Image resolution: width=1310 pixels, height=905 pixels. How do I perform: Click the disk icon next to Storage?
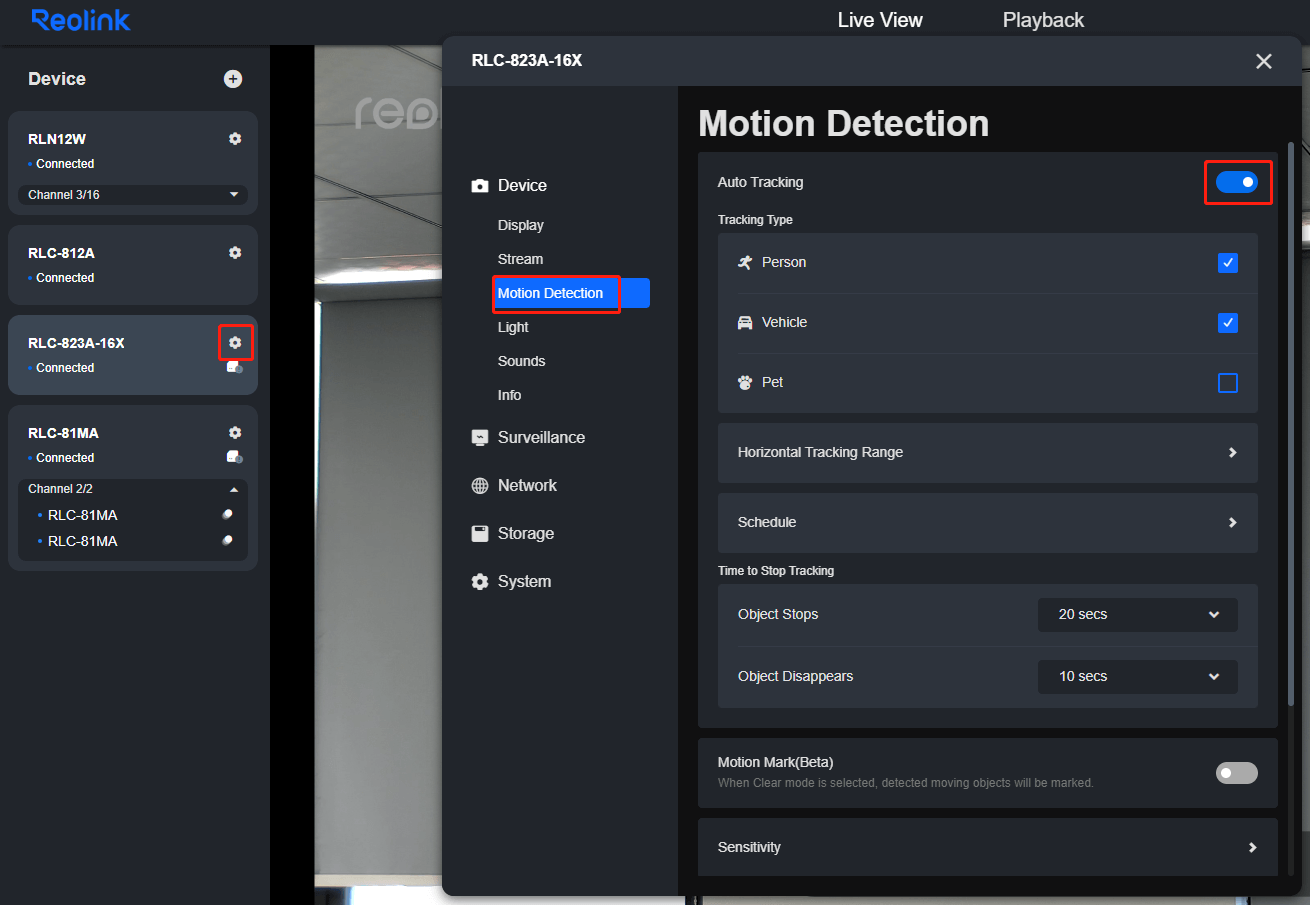coord(480,534)
